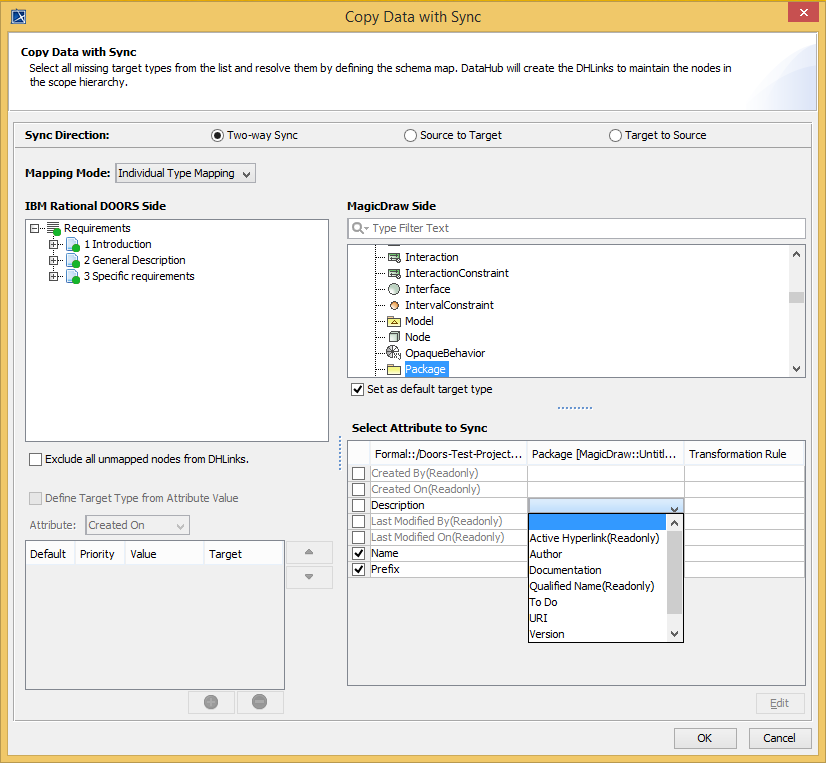The height and width of the screenshot is (763, 826).
Task: Click the Type Filter Text field
Action: click(580, 228)
